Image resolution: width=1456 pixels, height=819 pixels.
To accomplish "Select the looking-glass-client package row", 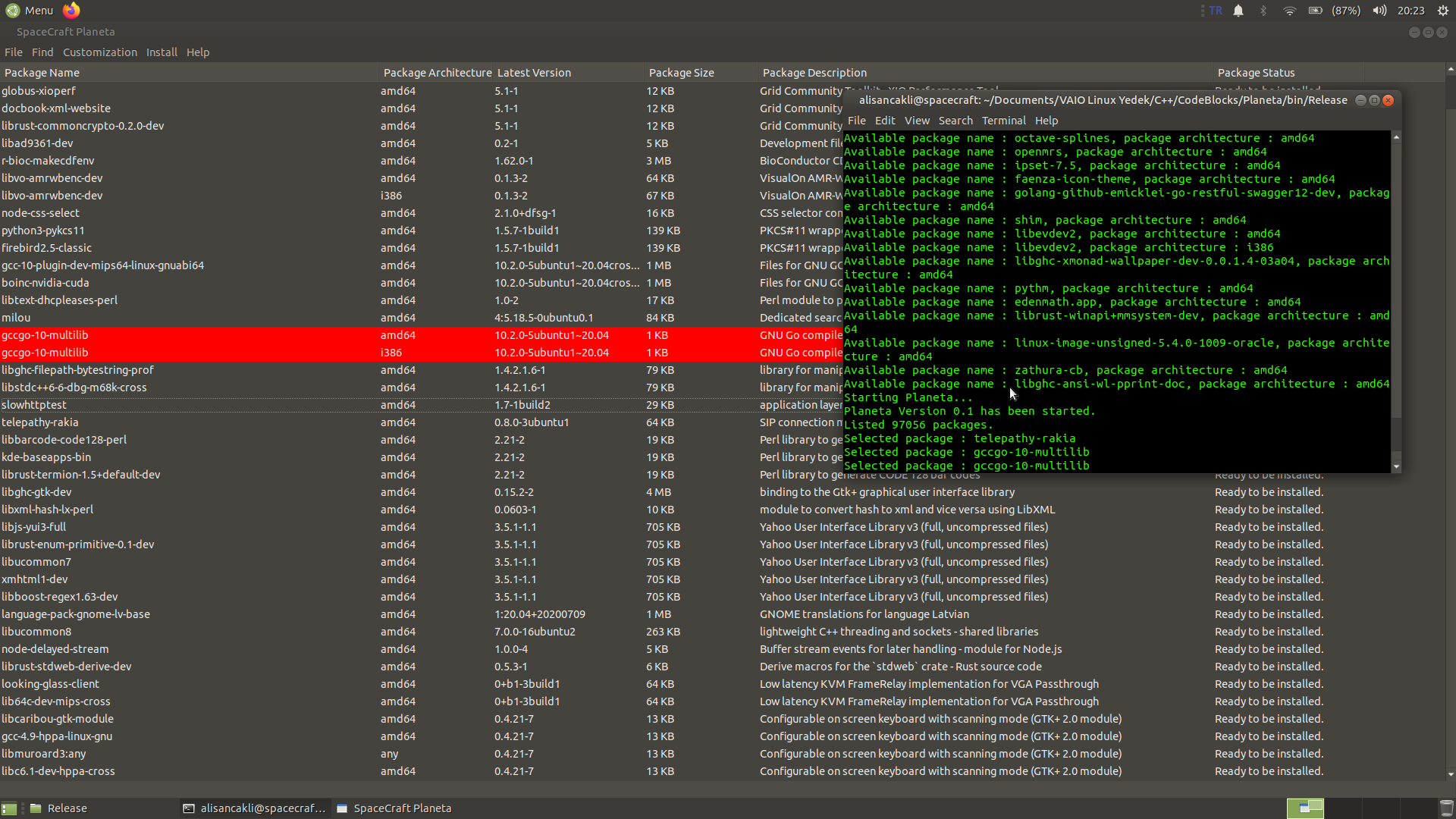I will pyautogui.click(x=722, y=684).
